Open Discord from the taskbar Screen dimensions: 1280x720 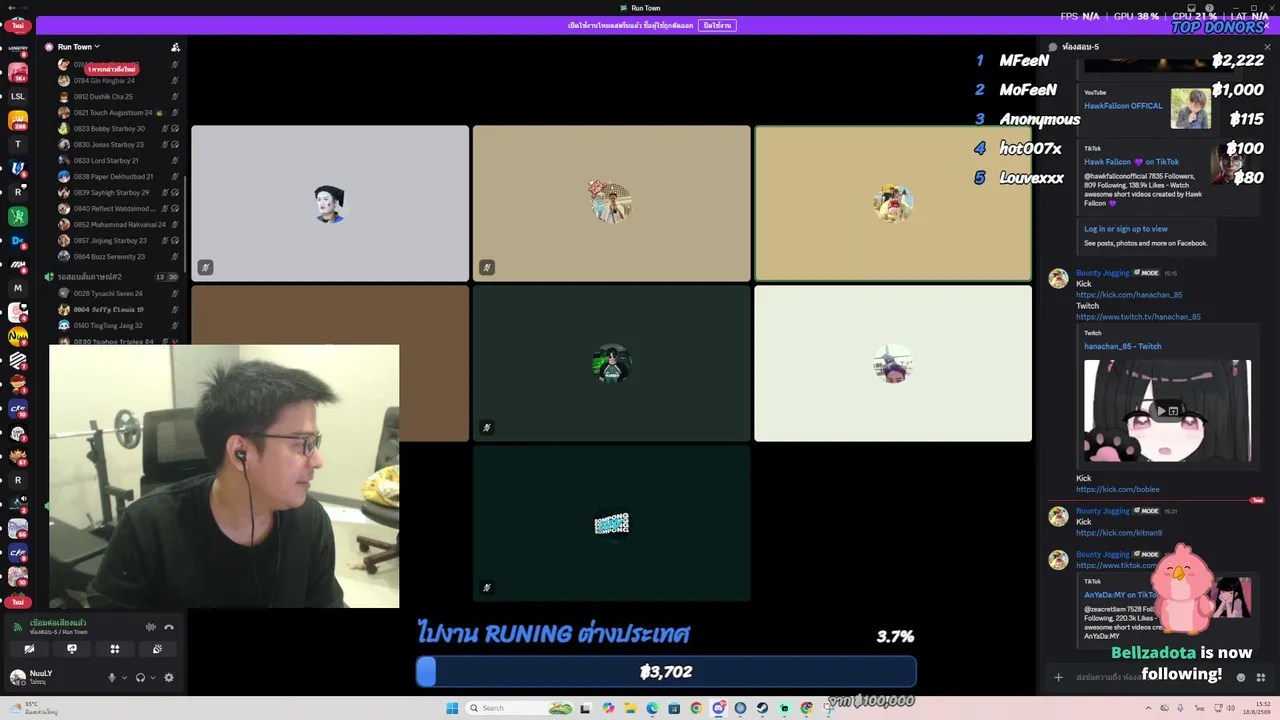coord(718,708)
